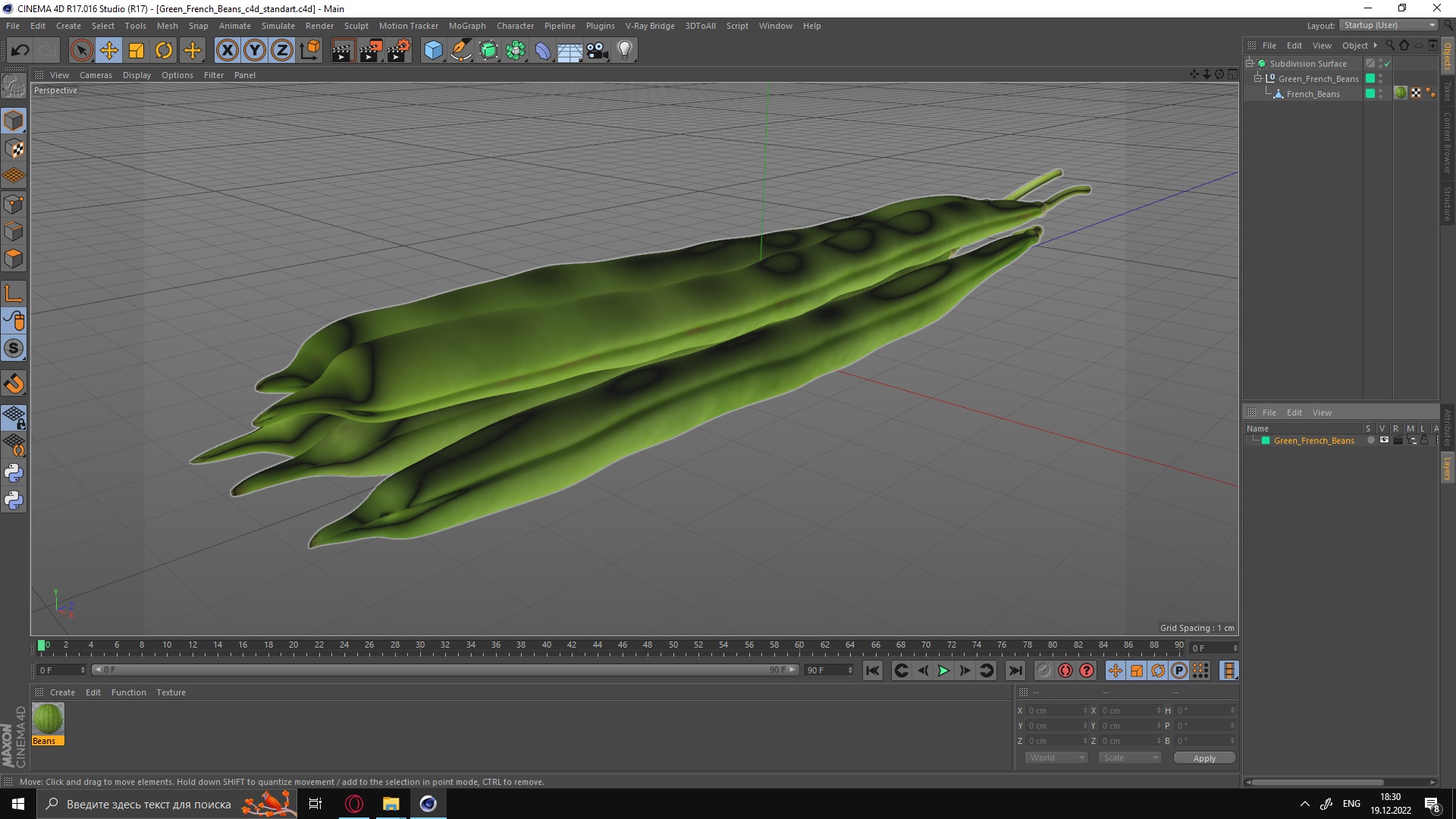Open the Sculpt menu
The width and height of the screenshot is (1456, 819).
[x=356, y=26]
